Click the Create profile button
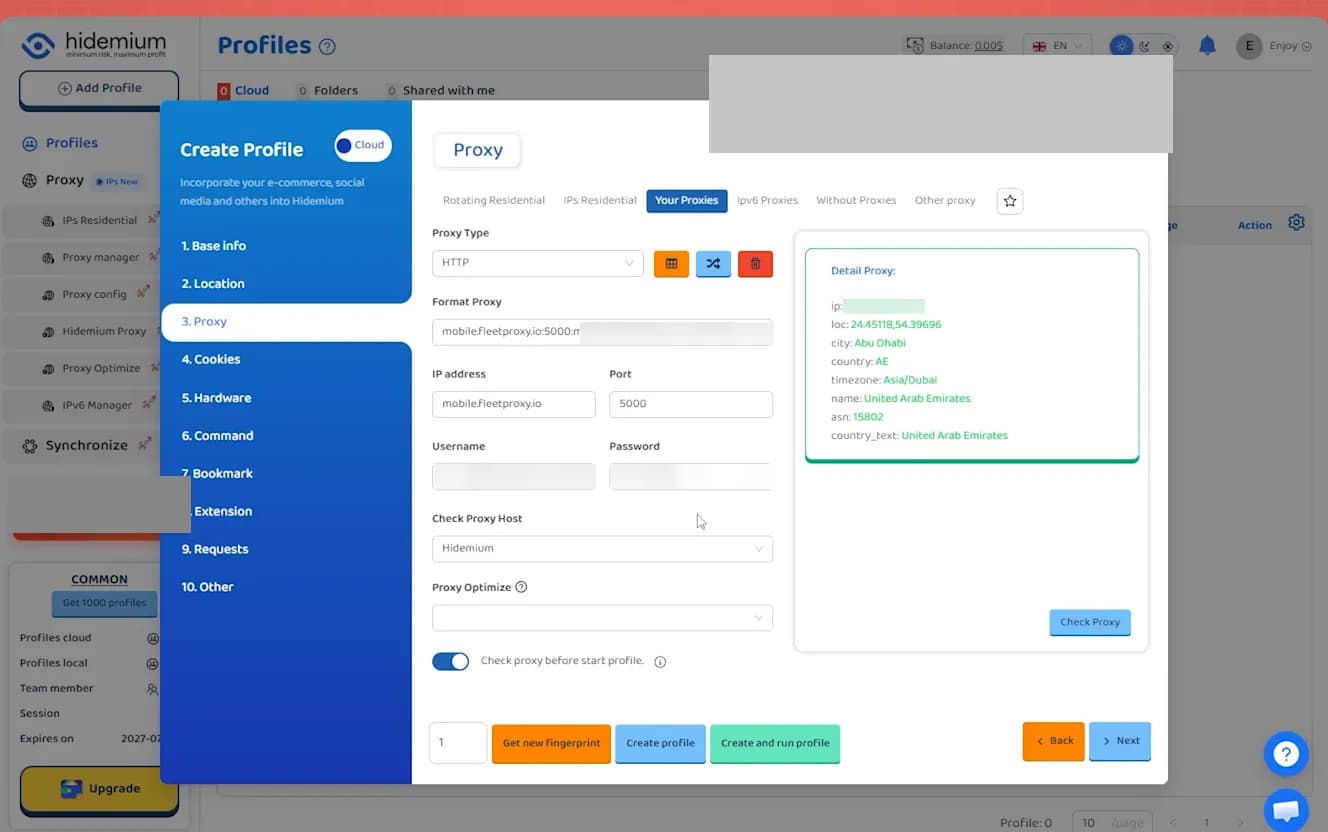The image size is (1328, 832). [x=660, y=743]
